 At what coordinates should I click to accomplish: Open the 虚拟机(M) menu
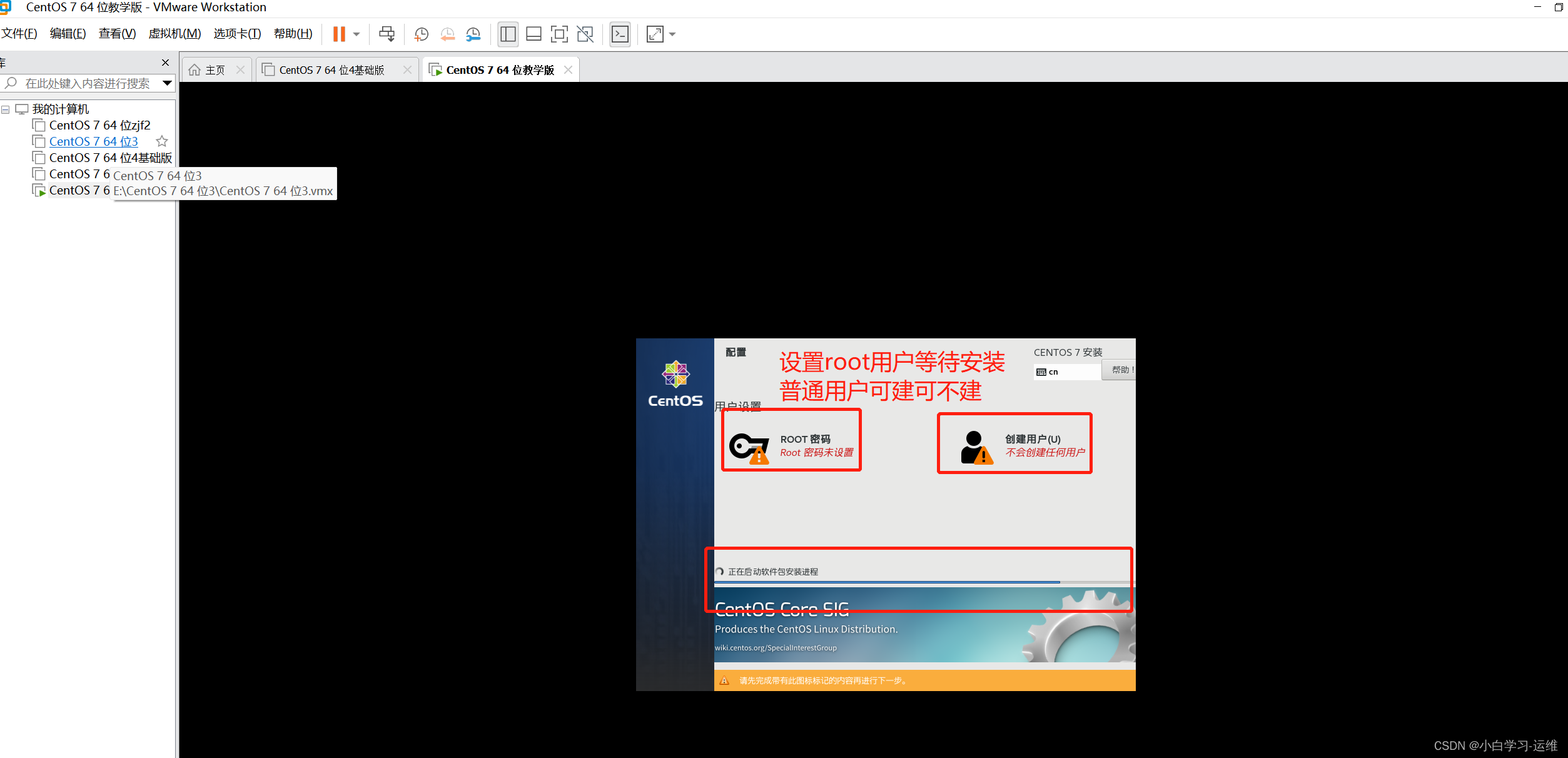(x=175, y=34)
